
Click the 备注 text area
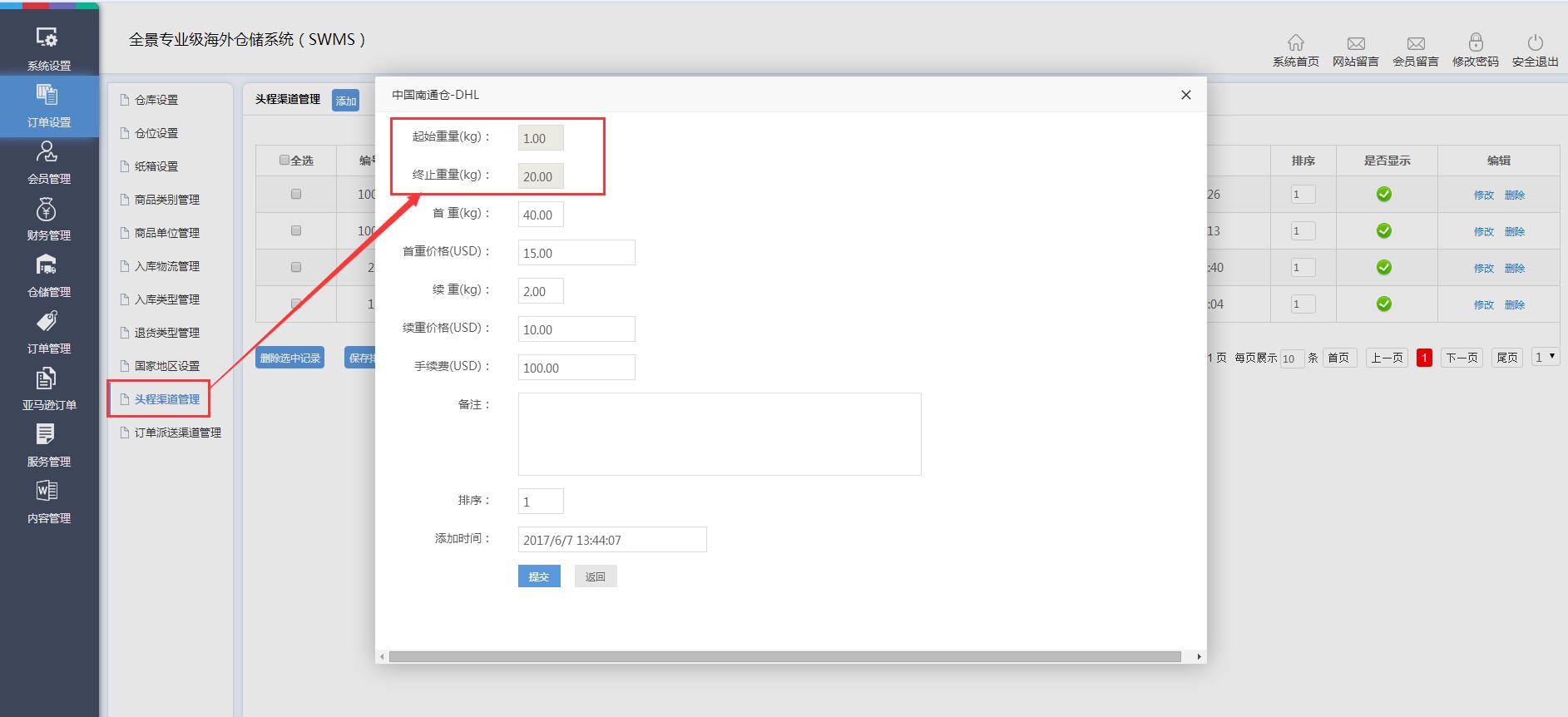pos(719,434)
